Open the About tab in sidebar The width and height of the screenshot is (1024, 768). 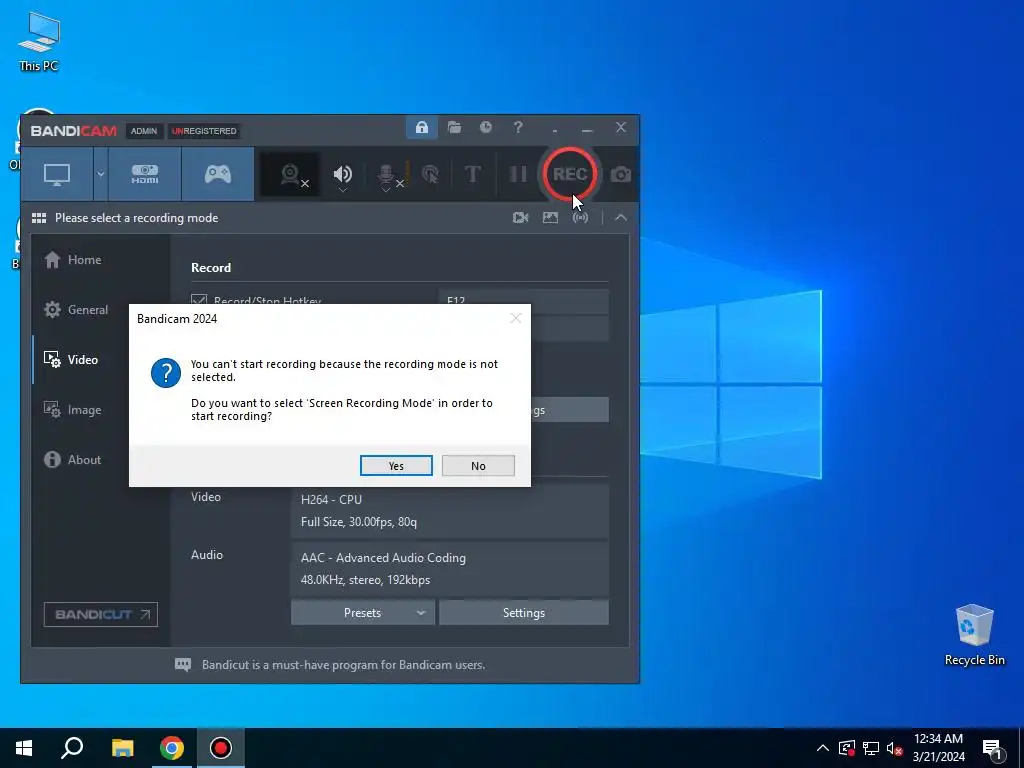click(72, 460)
